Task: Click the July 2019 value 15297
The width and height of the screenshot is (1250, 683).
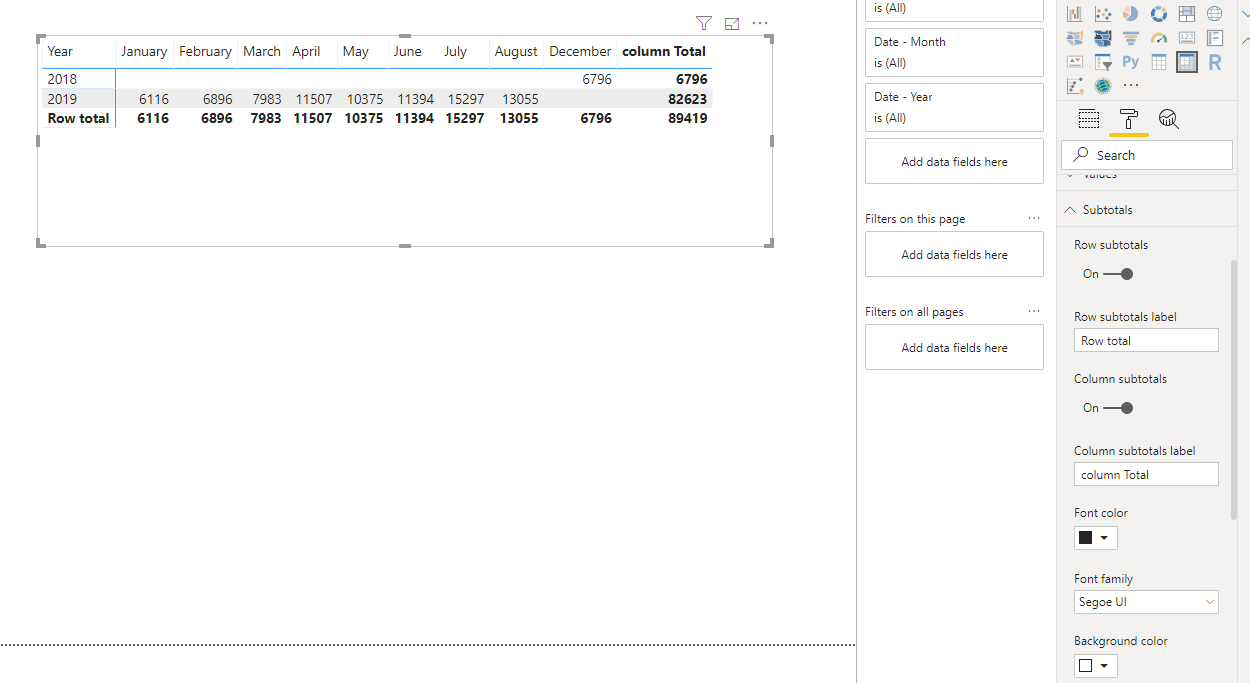Action: (466, 99)
